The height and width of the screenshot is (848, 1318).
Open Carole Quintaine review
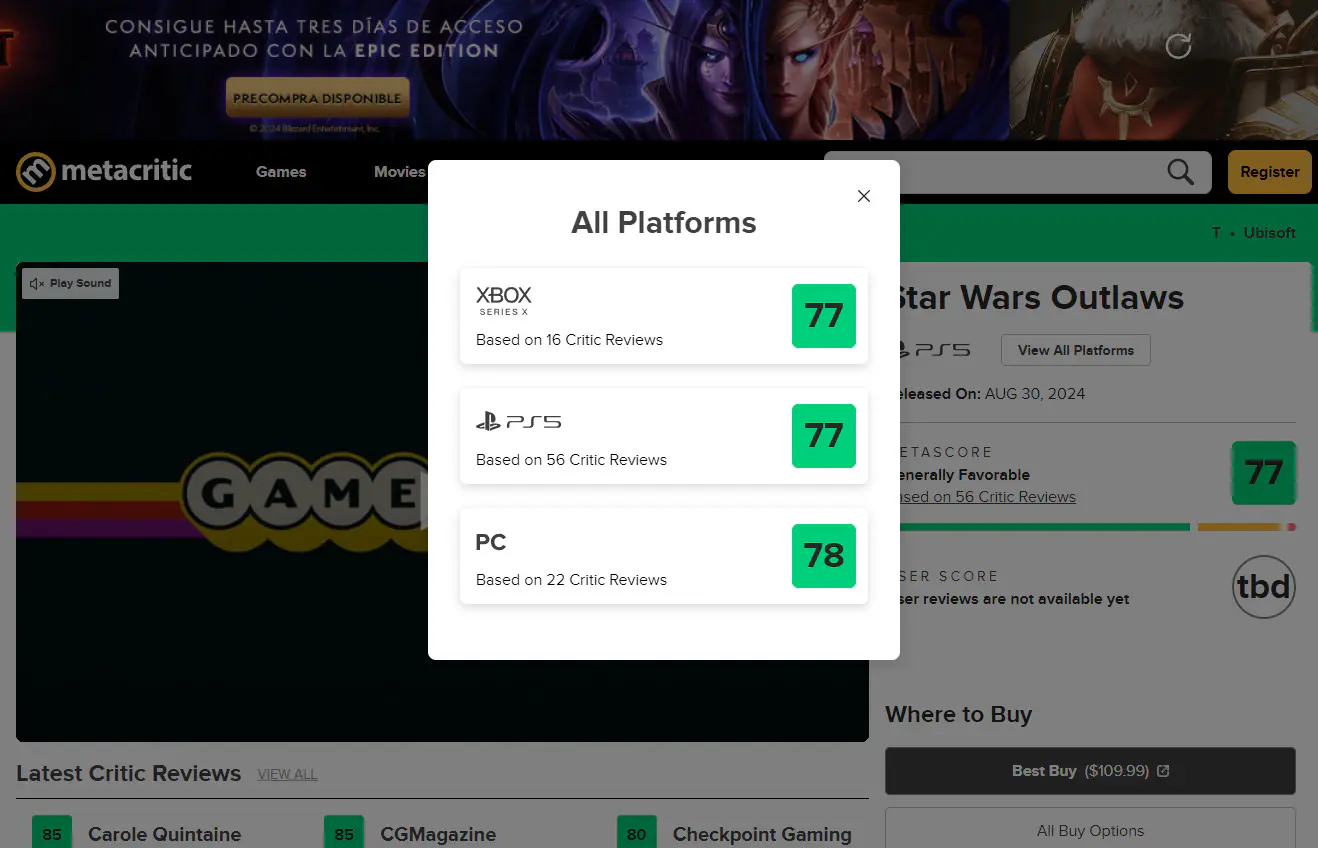(x=165, y=834)
